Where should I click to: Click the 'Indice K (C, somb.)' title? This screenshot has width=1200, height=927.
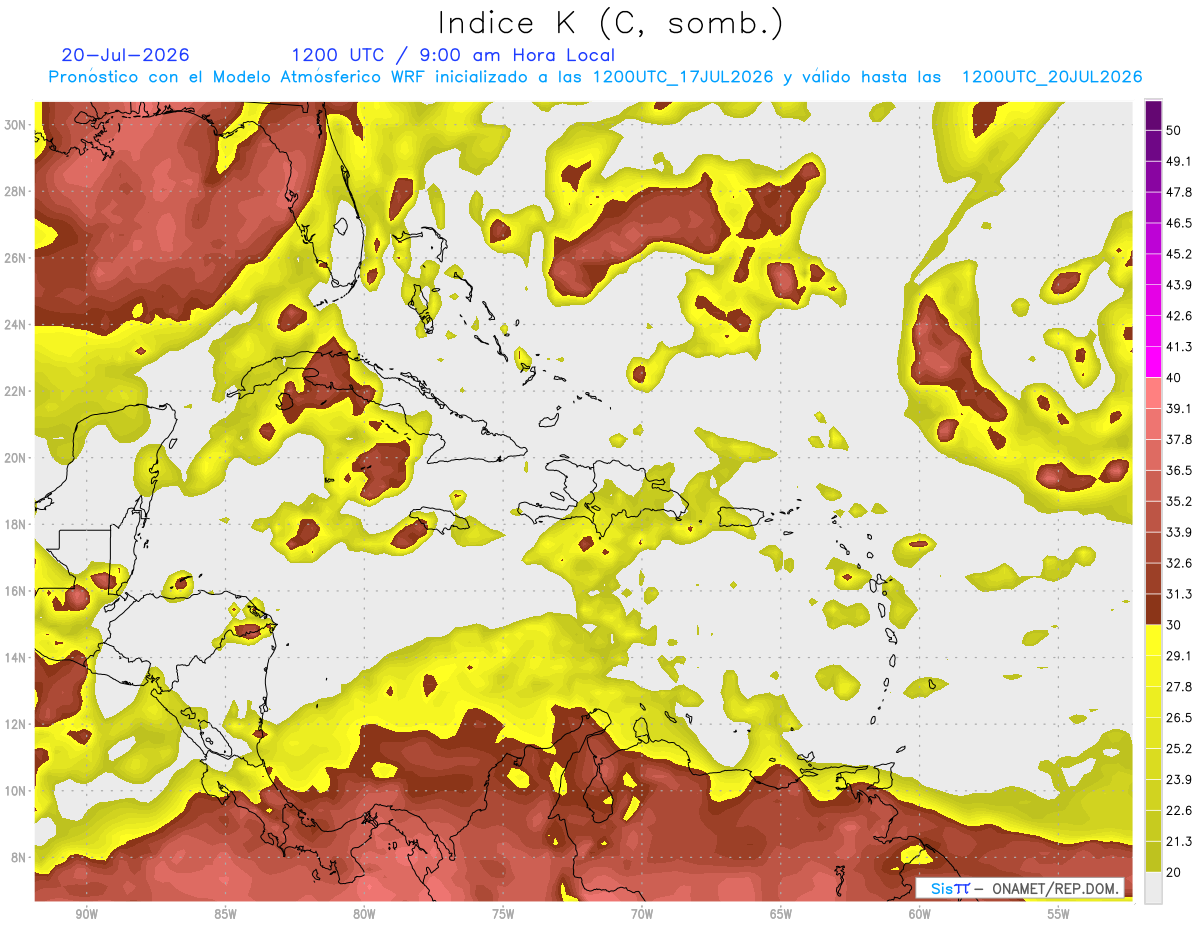(x=611, y=22)
